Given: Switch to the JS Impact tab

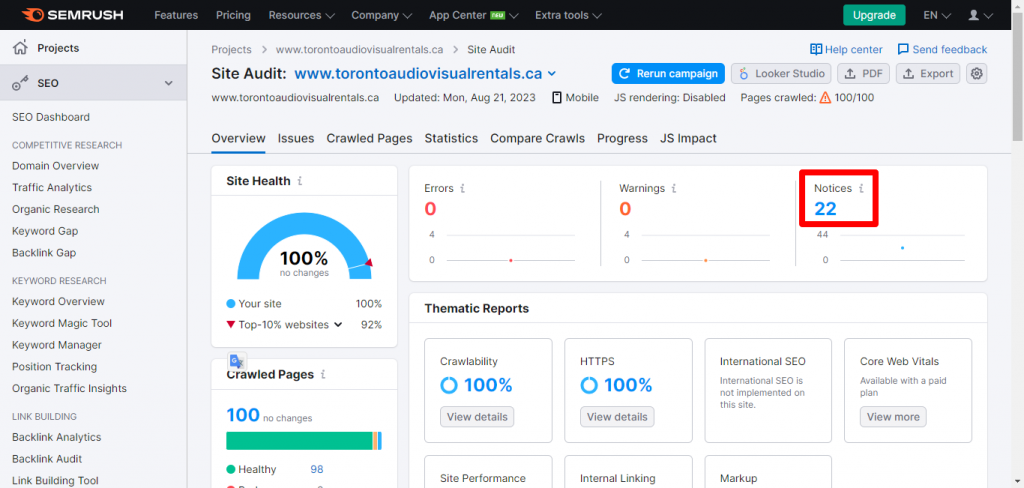Looking at the screenshot, I should click(x=688, y=138).
